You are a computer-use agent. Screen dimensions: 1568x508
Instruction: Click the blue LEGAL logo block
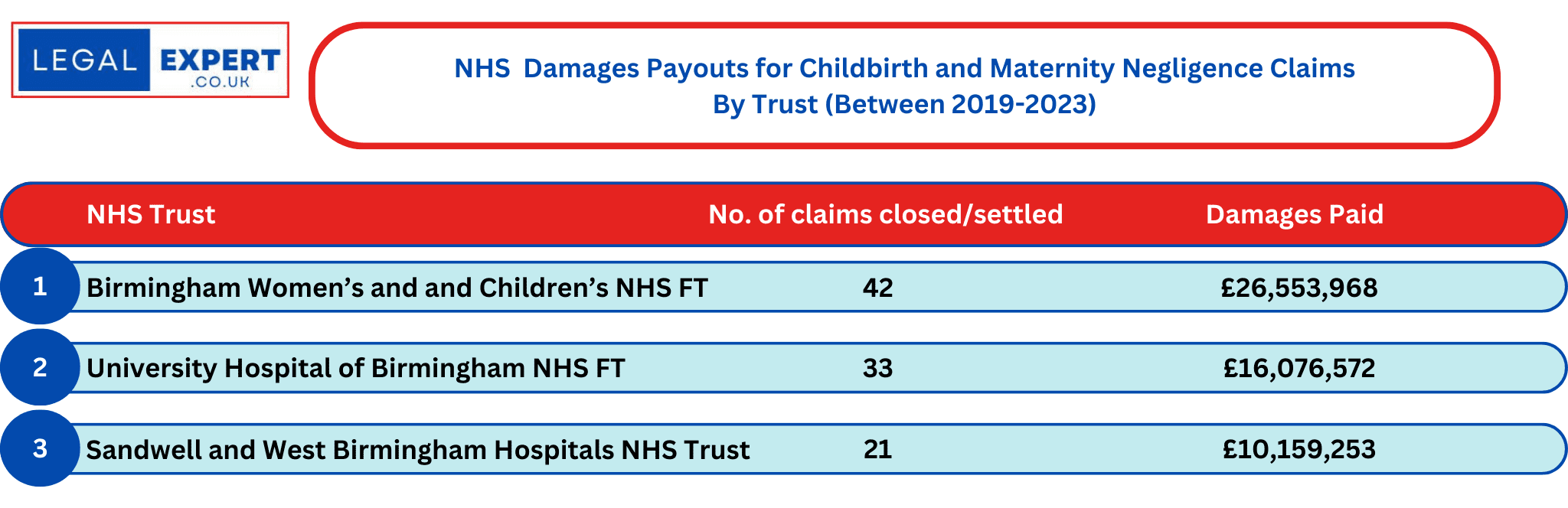pyautogui.click(x=84, y=60)
